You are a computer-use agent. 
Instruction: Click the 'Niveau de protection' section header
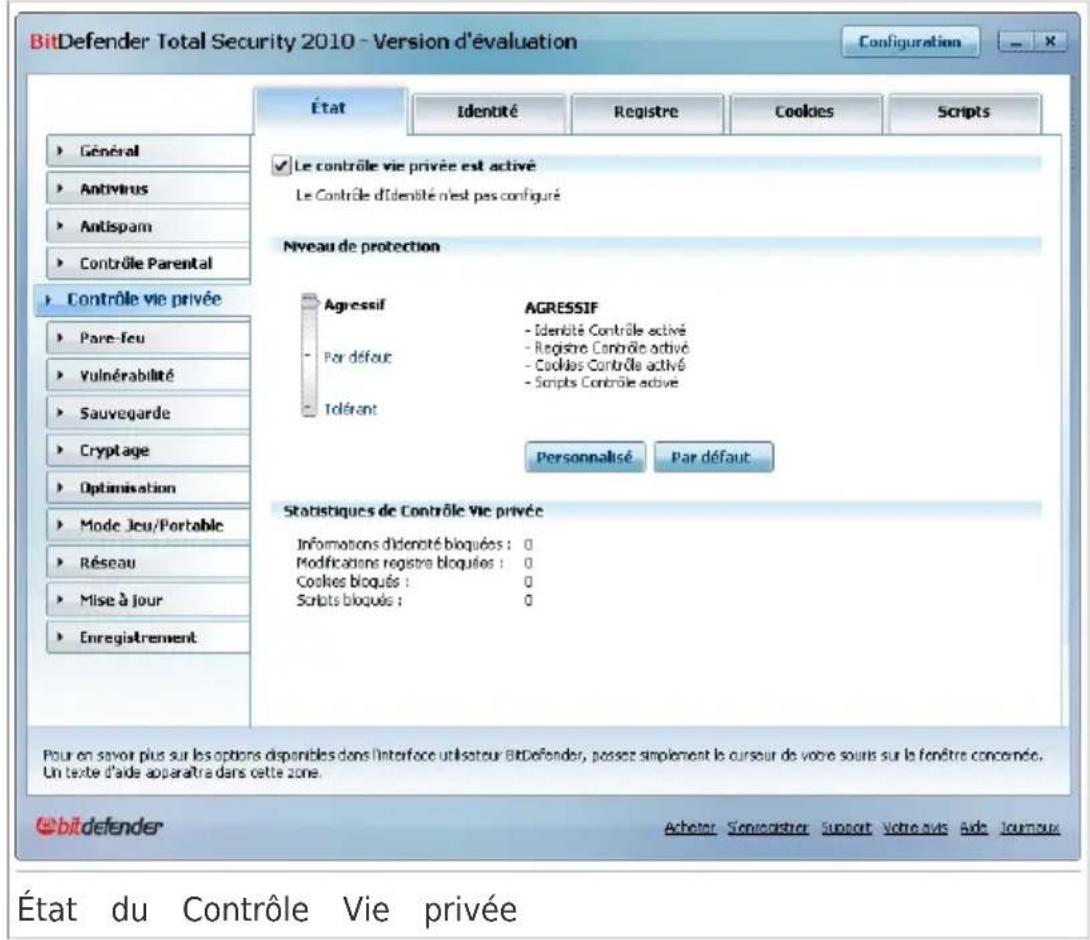(361, 246)
